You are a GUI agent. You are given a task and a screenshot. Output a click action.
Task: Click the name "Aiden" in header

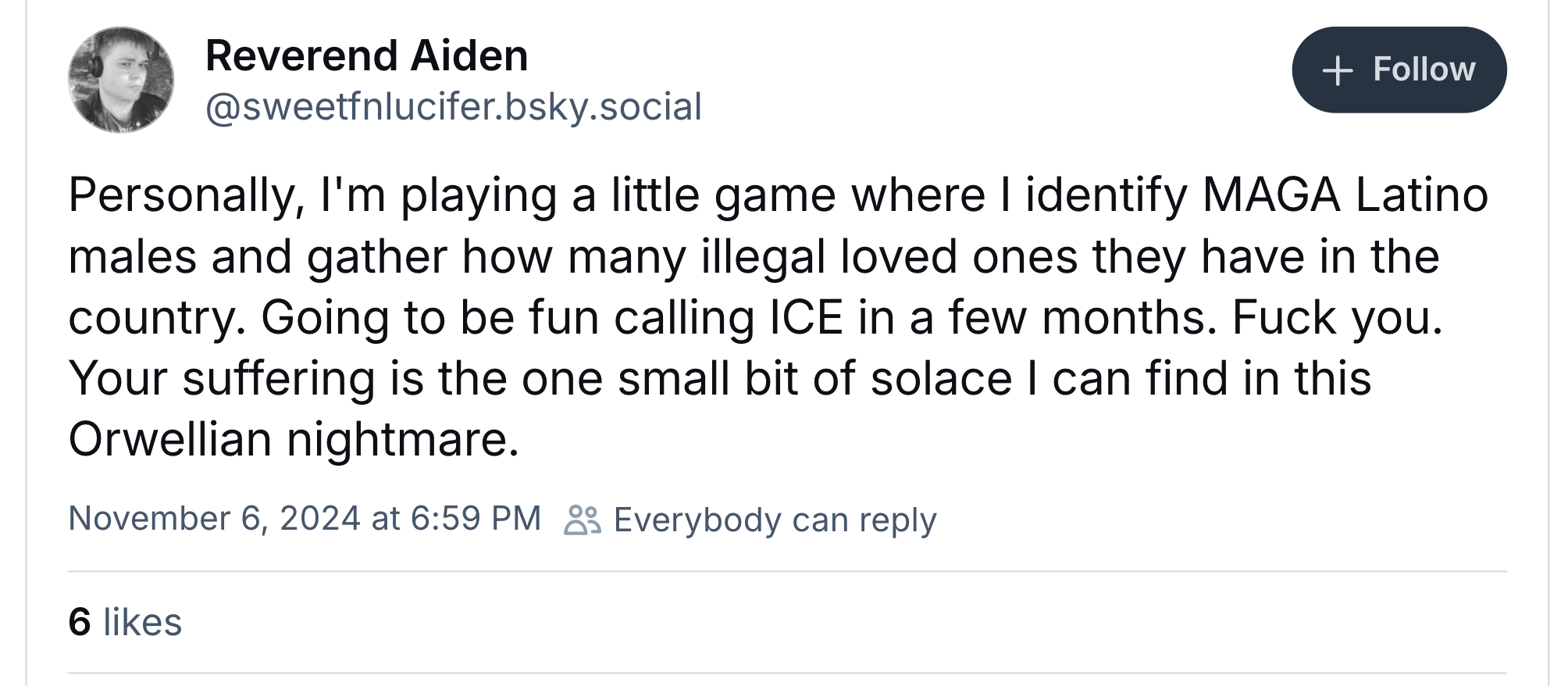click(x=469, y=56)
